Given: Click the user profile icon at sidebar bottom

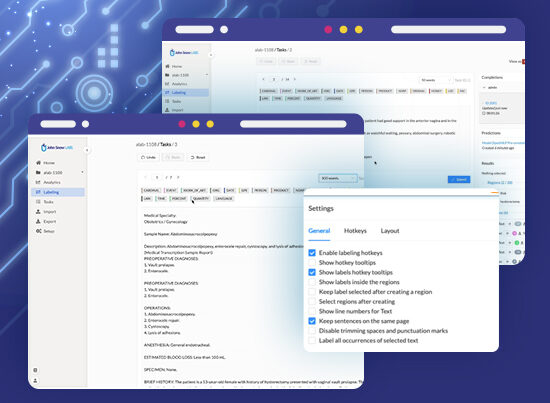Looking at the screenshot, I should click(35, 381).
